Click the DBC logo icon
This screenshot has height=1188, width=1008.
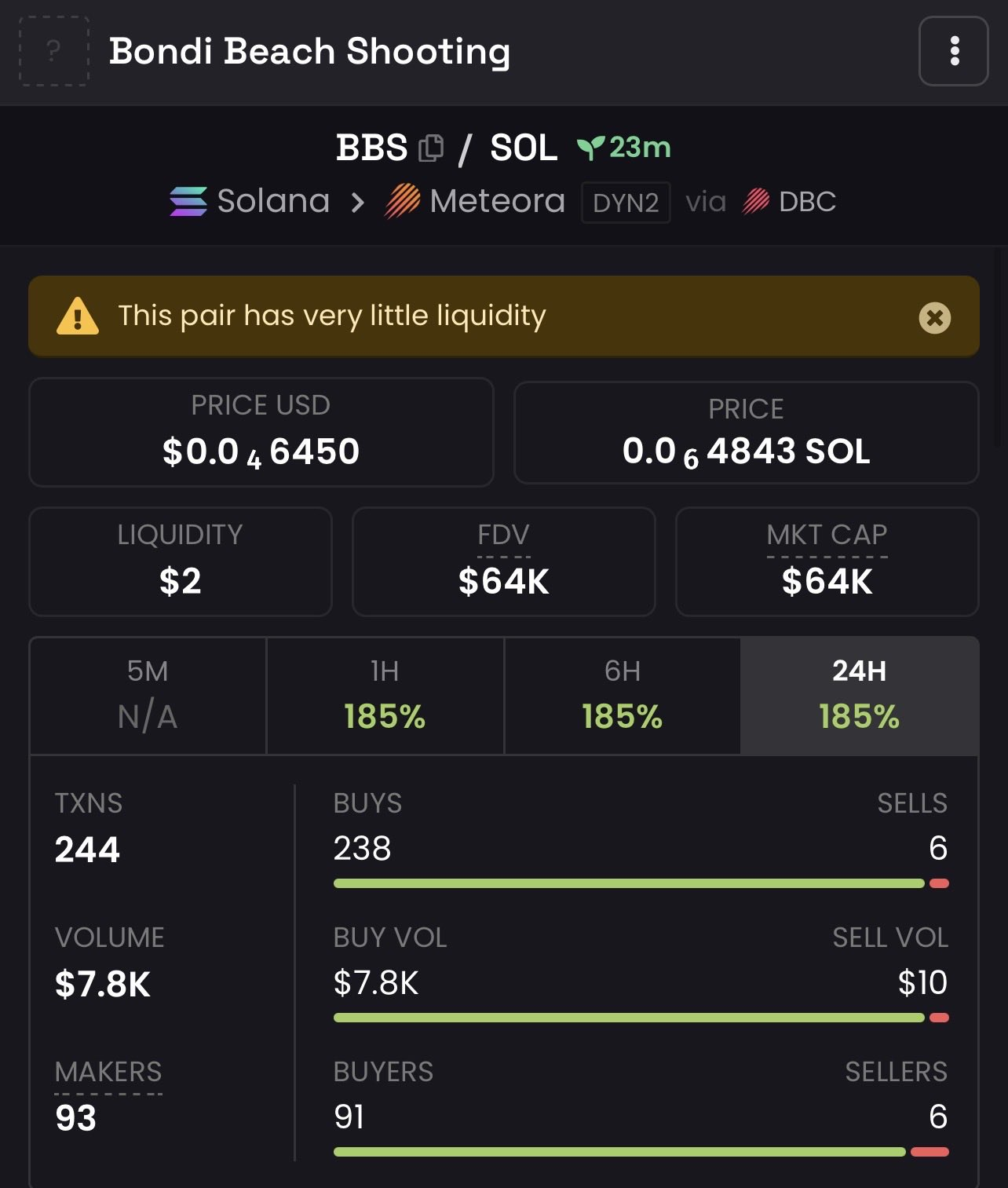(756, 202)
